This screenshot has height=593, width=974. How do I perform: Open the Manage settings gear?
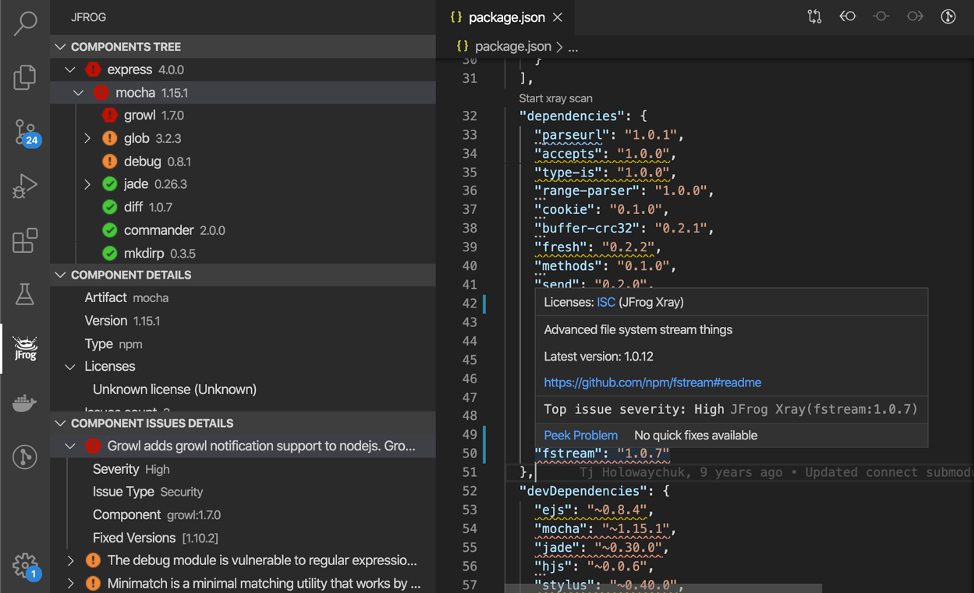26,566
